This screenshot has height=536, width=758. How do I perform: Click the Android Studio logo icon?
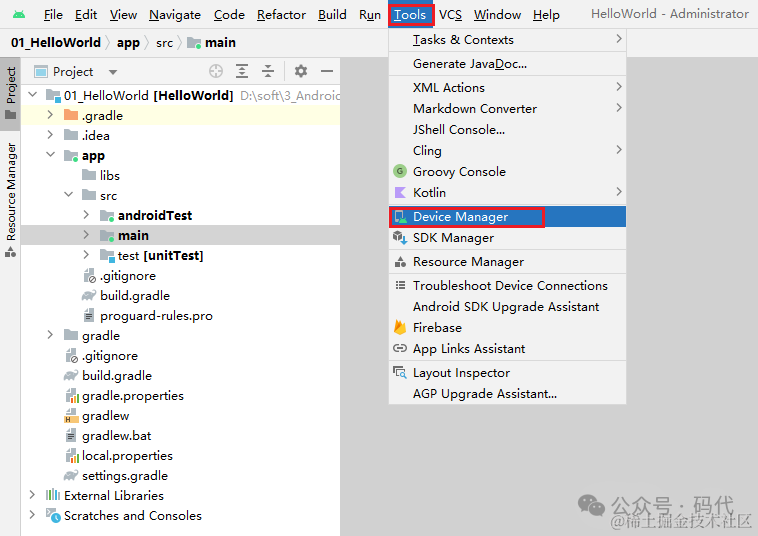[19, 14]
